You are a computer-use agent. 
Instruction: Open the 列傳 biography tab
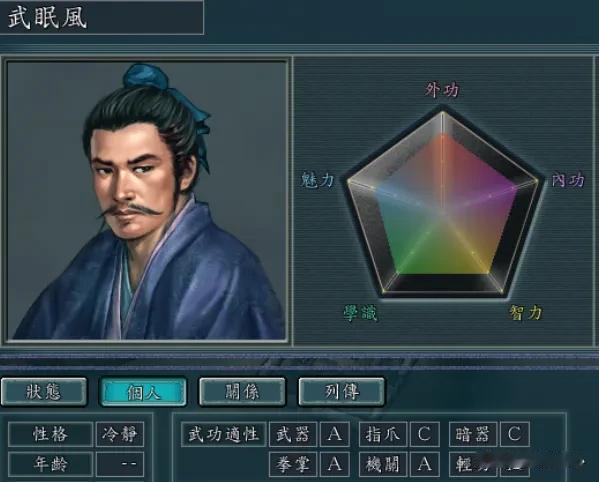tap(342, 391)
